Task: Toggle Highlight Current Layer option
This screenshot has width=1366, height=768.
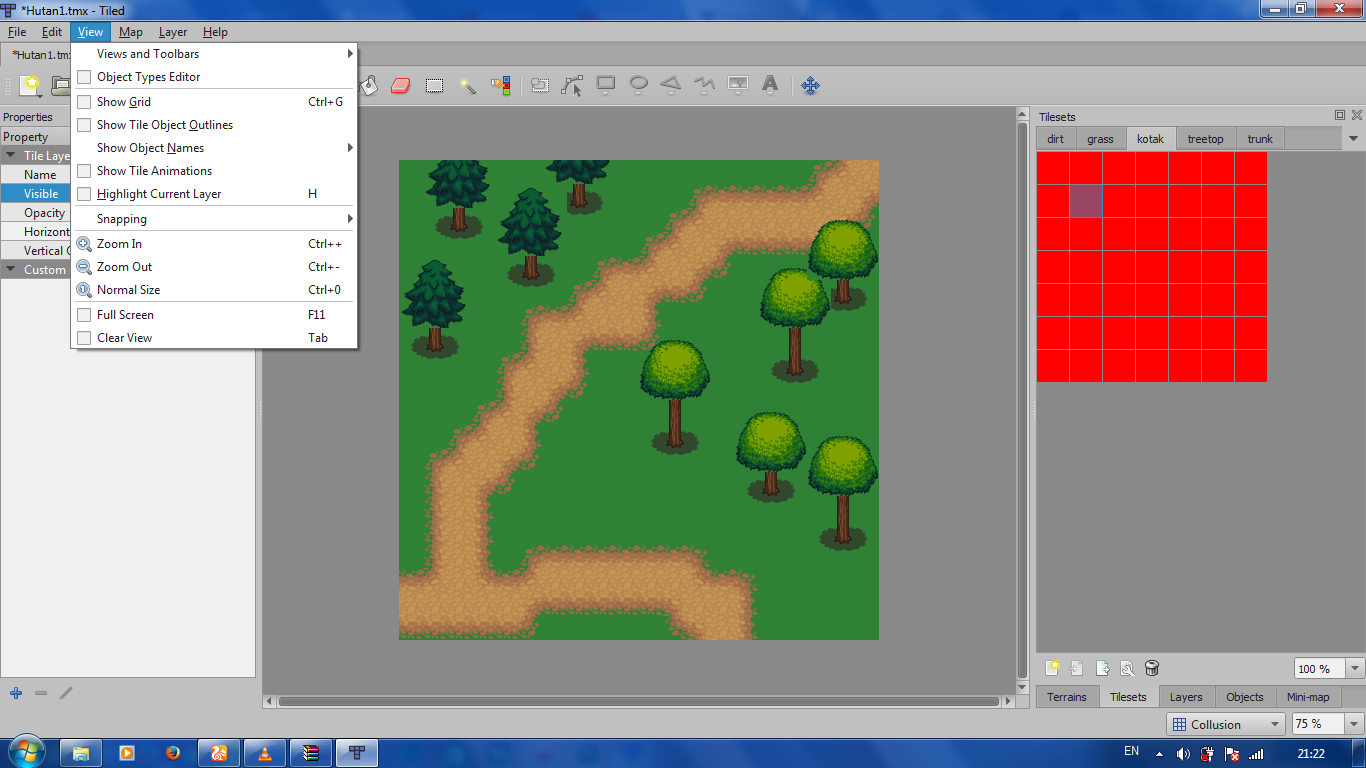Action: click(x=85, y=194)
